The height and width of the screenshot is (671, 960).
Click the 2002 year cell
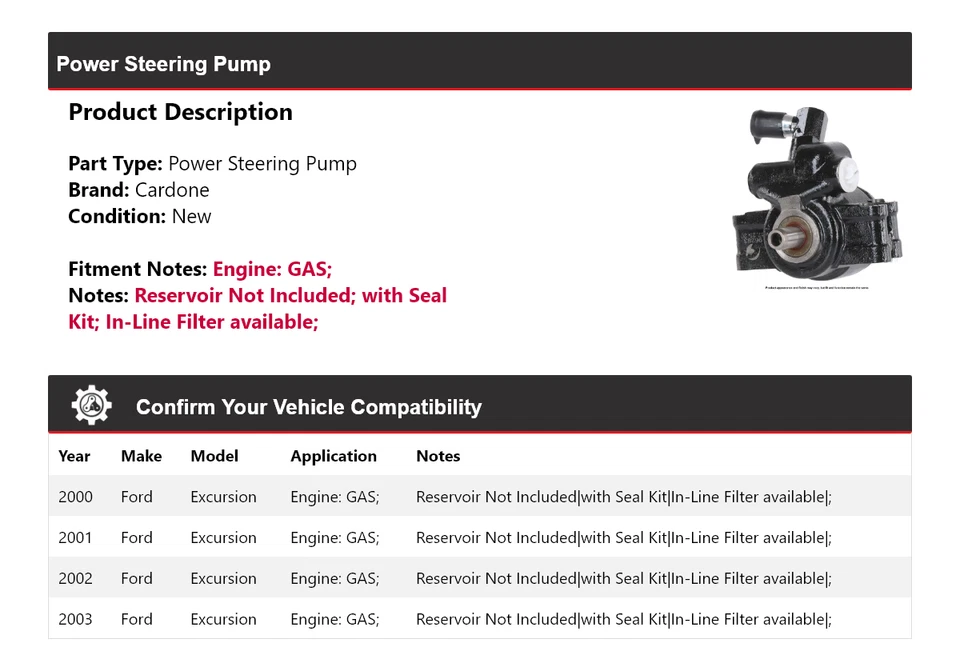pyautogui.click(x=75, y=579)
